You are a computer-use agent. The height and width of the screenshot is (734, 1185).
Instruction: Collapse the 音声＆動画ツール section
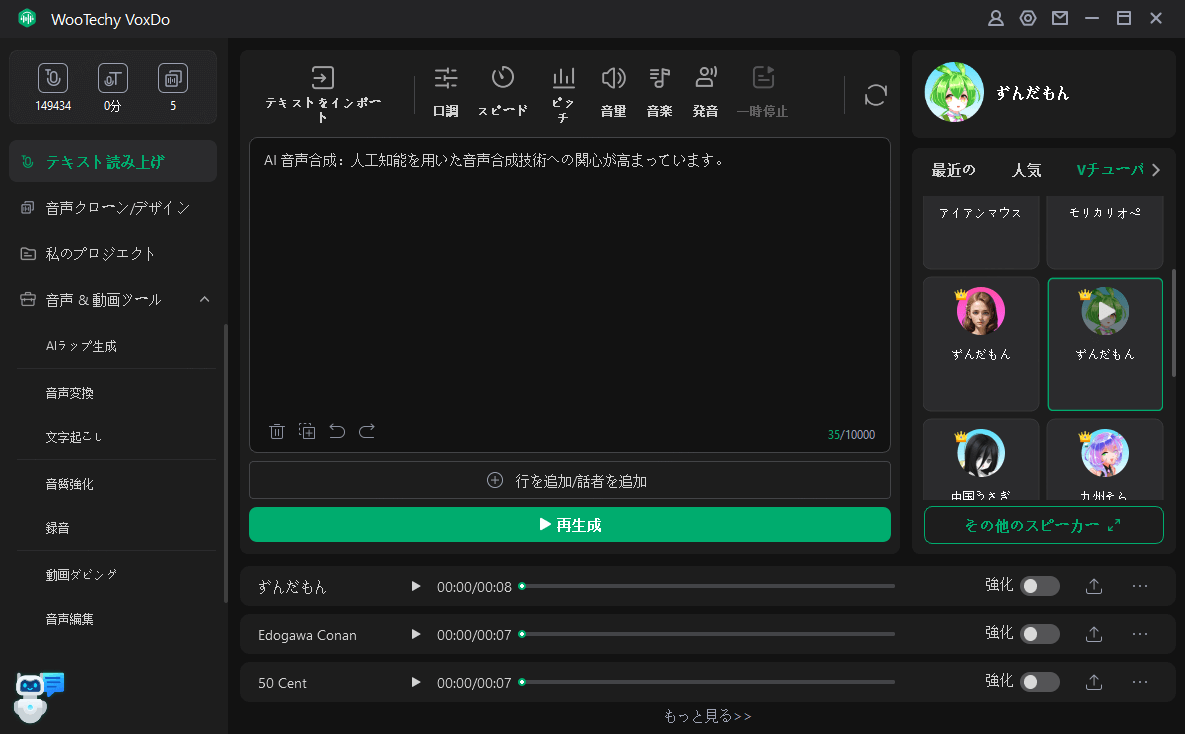tap(204, 299)
